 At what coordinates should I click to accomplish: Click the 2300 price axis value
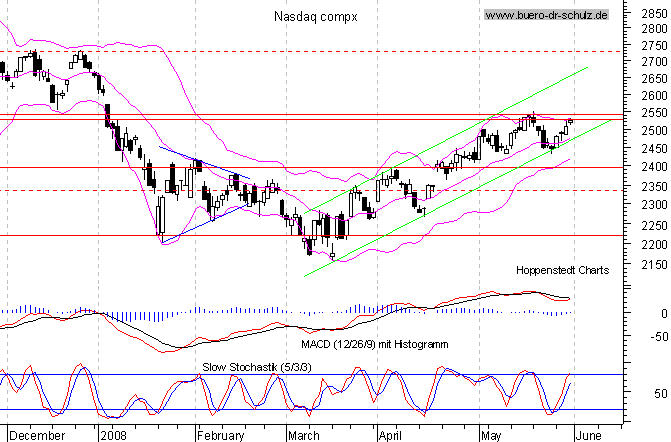654,205
